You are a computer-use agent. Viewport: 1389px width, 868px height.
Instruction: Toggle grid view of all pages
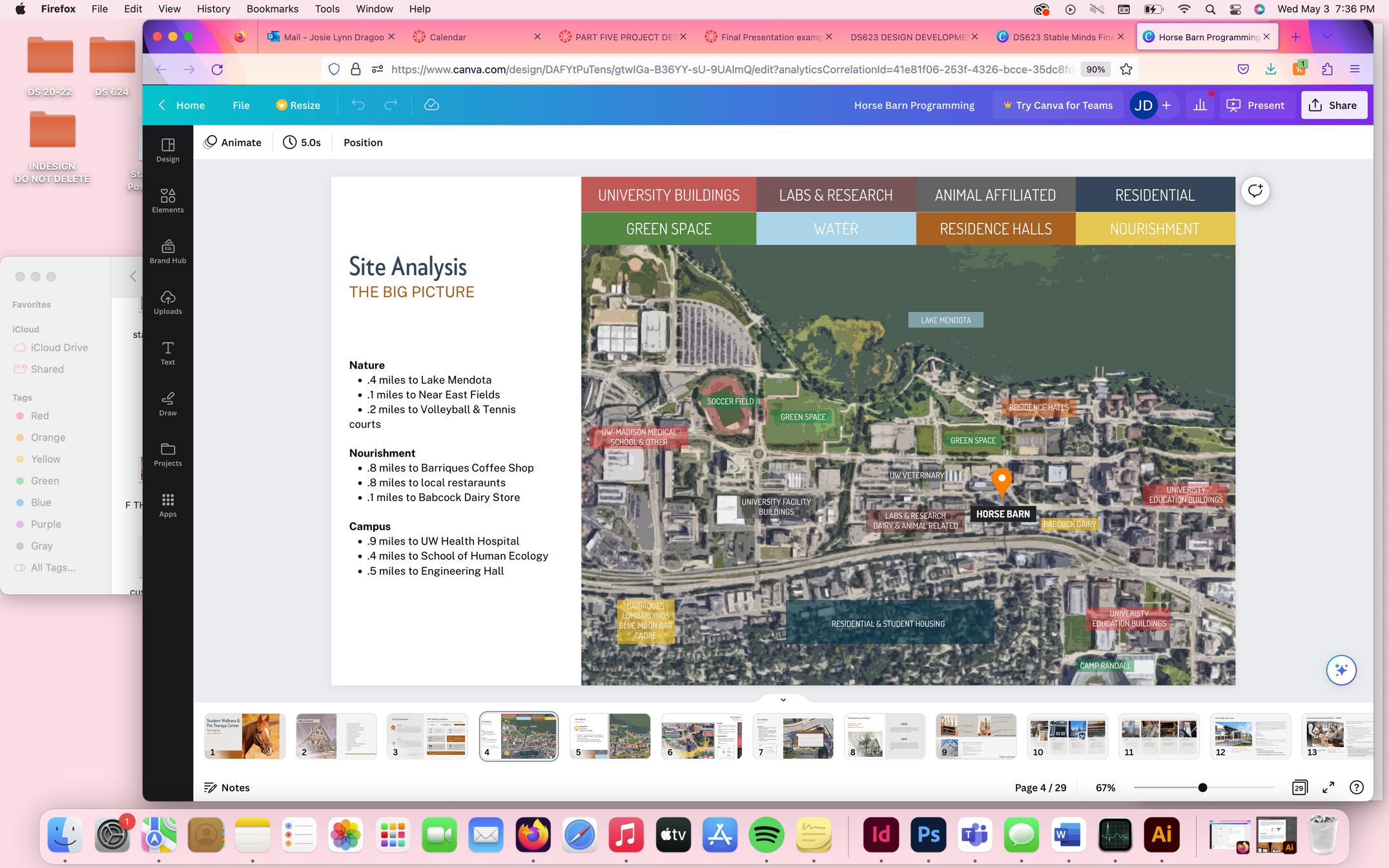point(1299,787)
